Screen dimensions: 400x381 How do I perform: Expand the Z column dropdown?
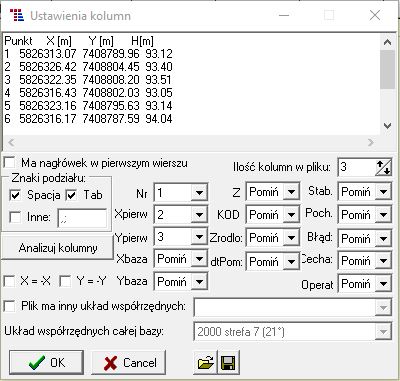pos(291,192)
